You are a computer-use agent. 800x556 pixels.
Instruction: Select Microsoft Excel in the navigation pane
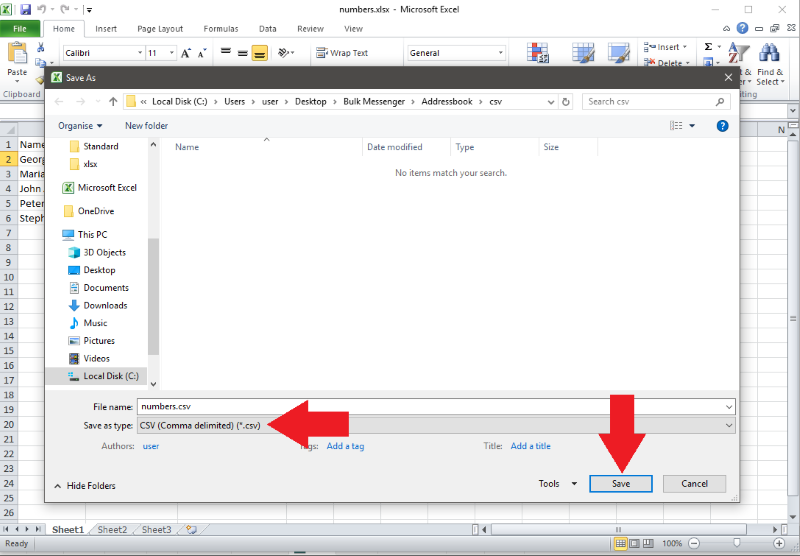click(107, 188)
